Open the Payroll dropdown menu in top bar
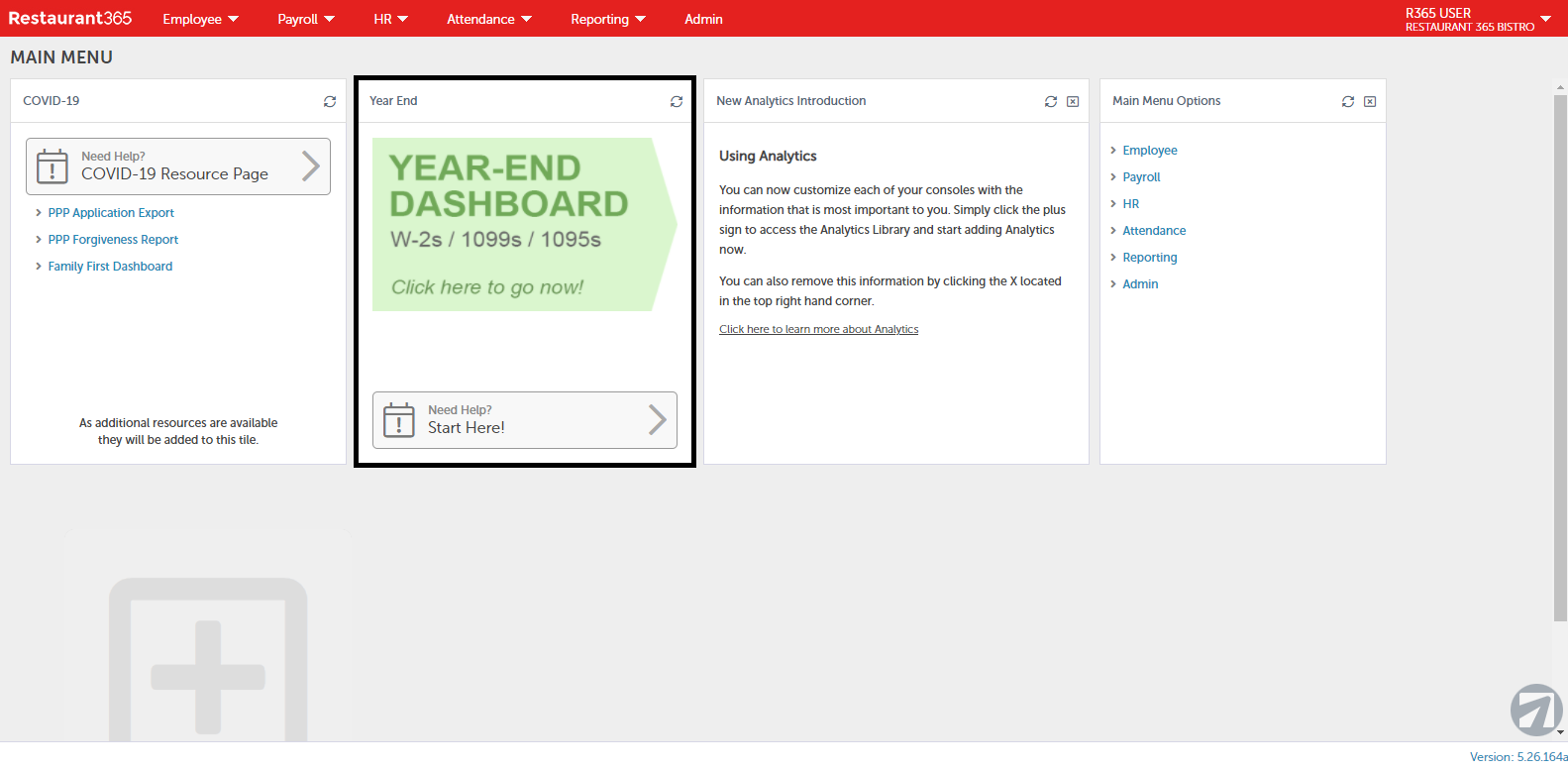This screenshot has height=771, width=1568. (306, 19)
